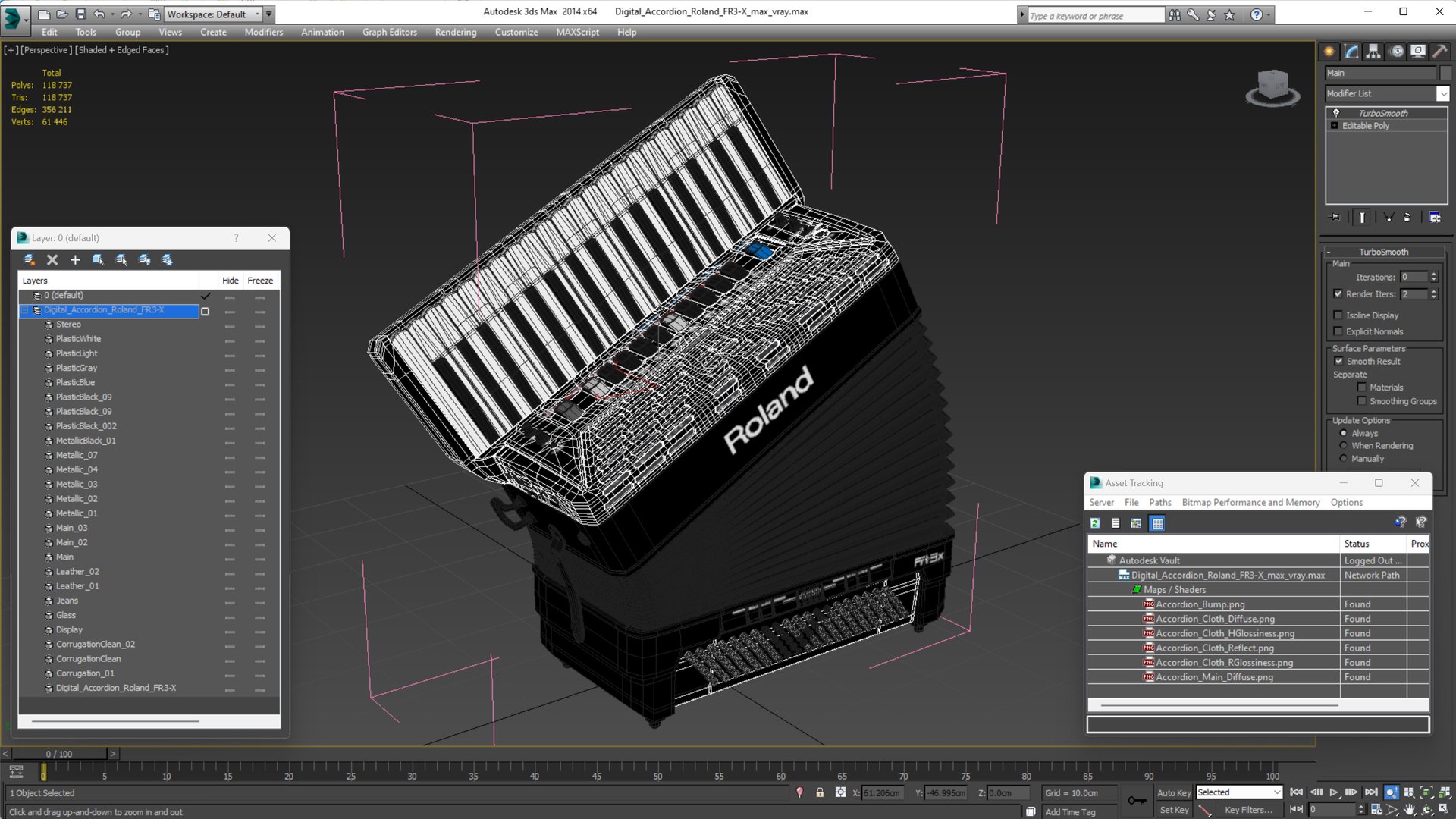The width and height of the screenshot is (1456, 819).
Task: Play the animation
Action: click(x=1333, y=792)
